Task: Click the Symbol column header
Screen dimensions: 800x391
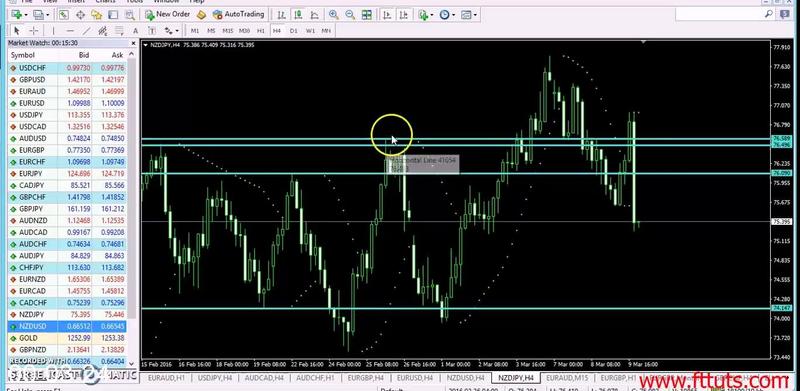Action: (23, 55)
